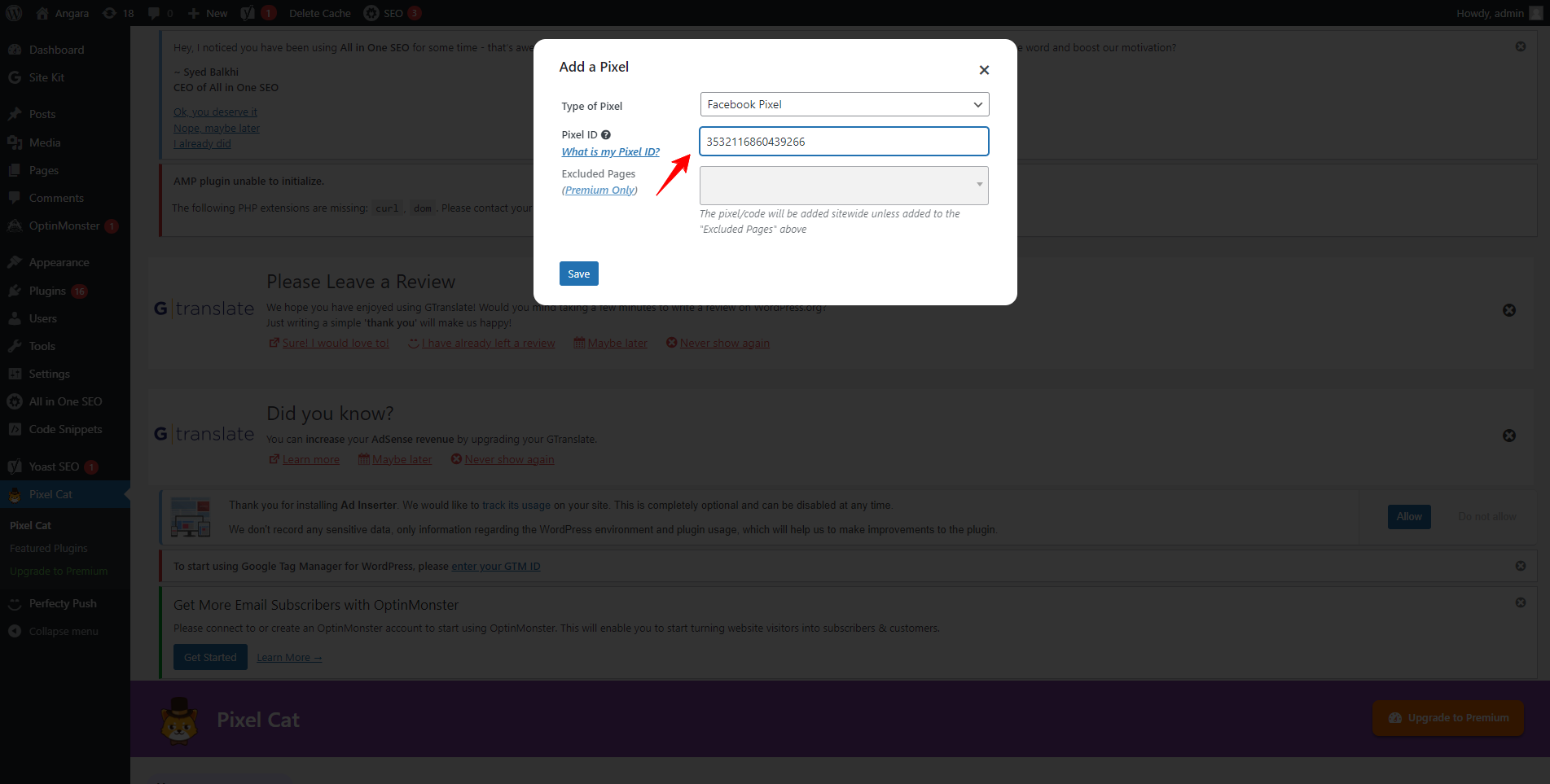Viewport: 1550px width, 784px height.
Task: Open the New content menu
Action: [208, 13]
